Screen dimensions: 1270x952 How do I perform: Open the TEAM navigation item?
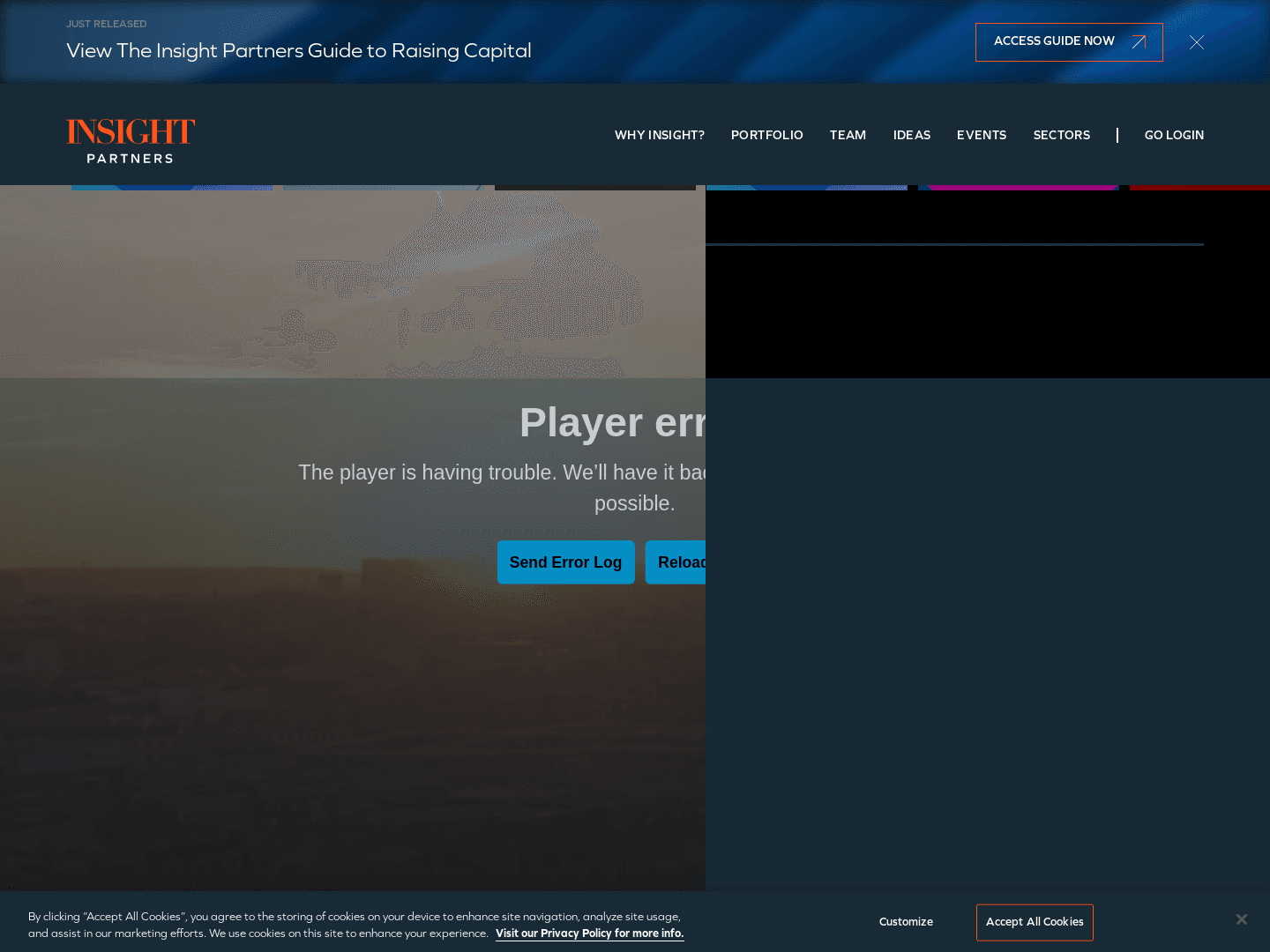tap(847, 135)
